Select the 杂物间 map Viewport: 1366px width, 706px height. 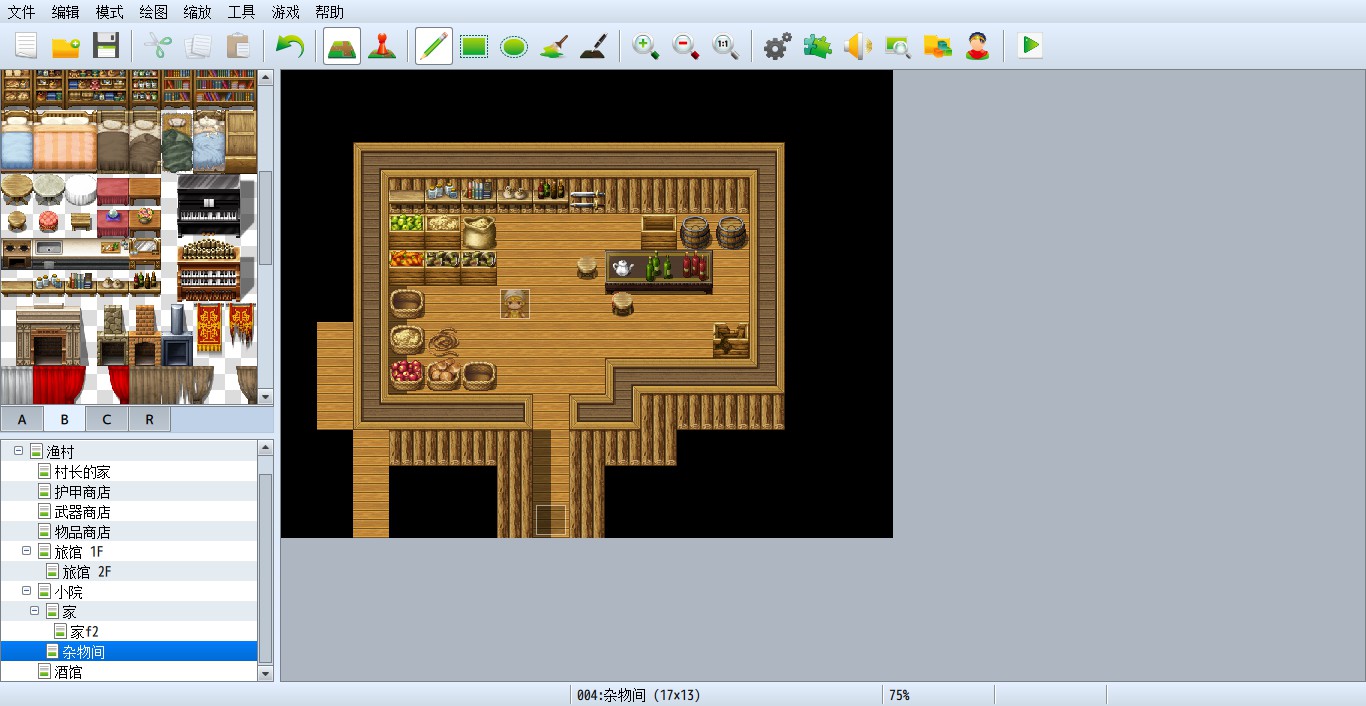(83, 652)
